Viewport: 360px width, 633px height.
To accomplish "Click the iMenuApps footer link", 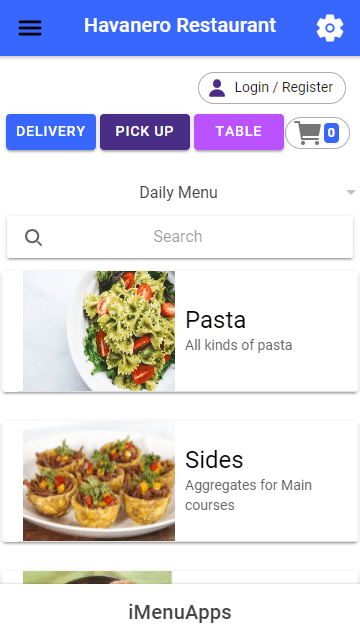I will coord(180,612).
